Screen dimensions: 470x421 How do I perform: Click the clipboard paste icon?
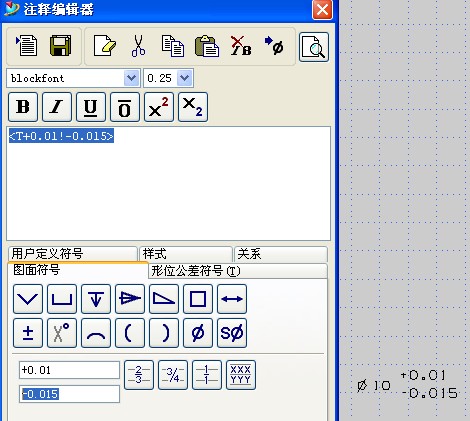pyautogui.click(x=207, y=46)
